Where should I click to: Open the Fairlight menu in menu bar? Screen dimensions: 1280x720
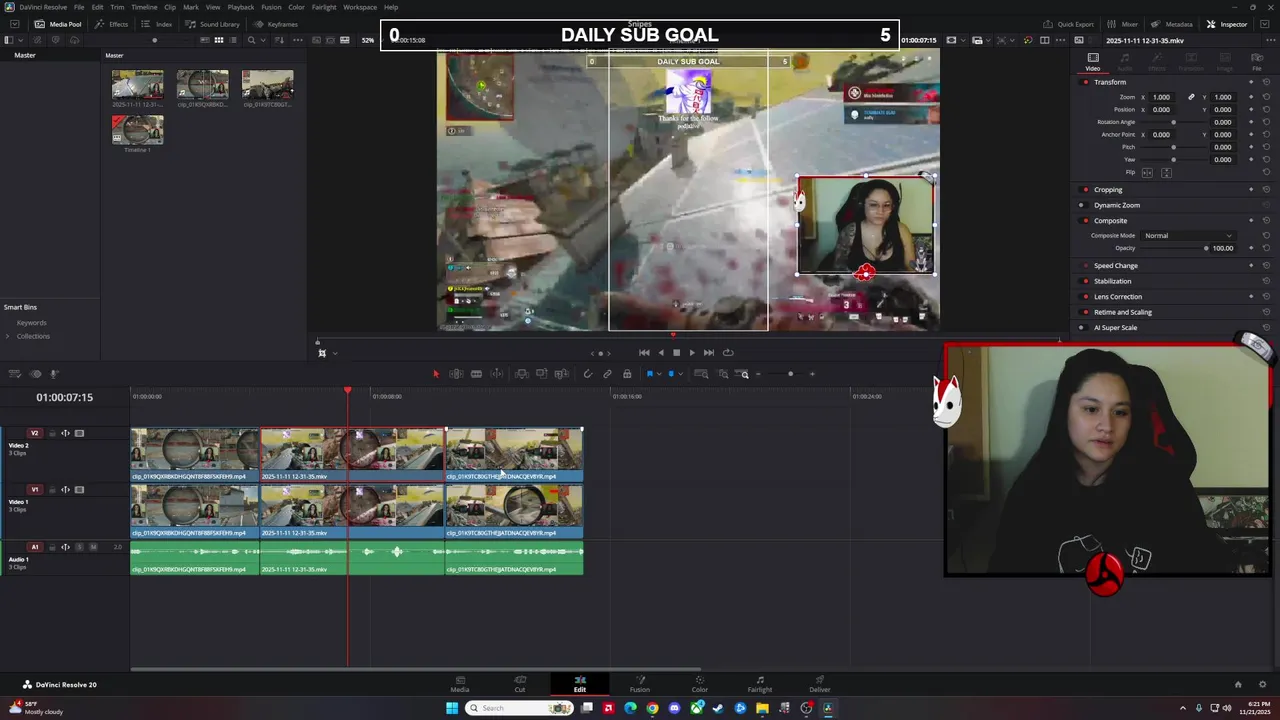(x=324, y=7)
